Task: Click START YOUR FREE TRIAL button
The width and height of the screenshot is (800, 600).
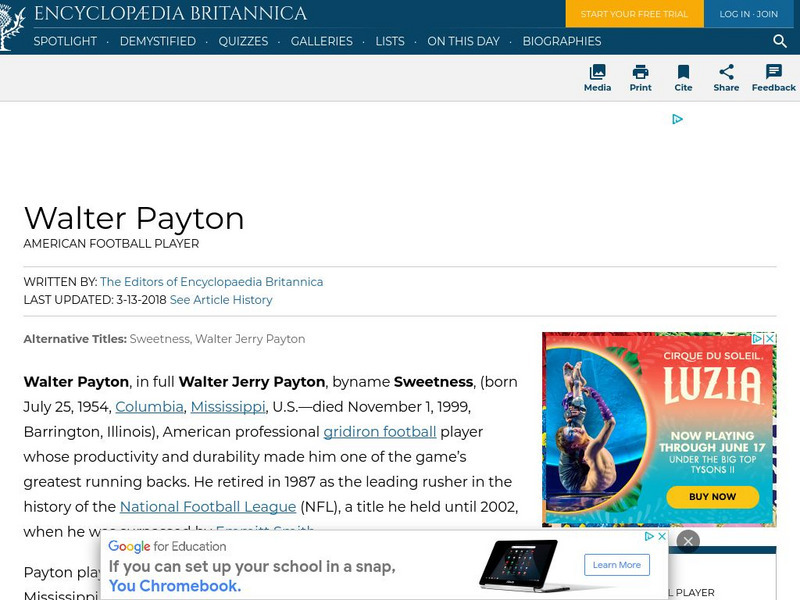Action: tap(634, 14)
